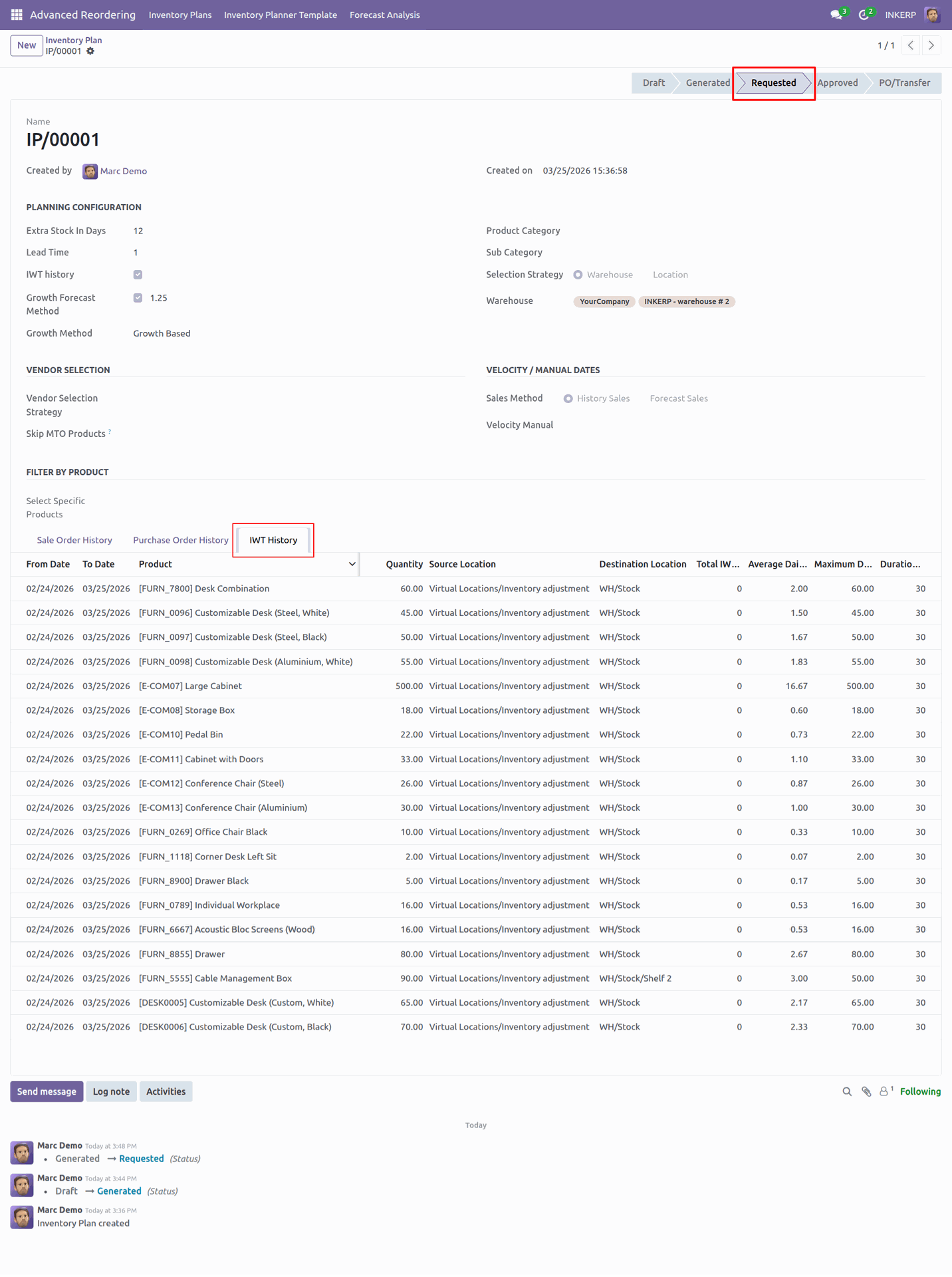Click Activities button
The image size is (952, 1277).
click(166, 1091)
